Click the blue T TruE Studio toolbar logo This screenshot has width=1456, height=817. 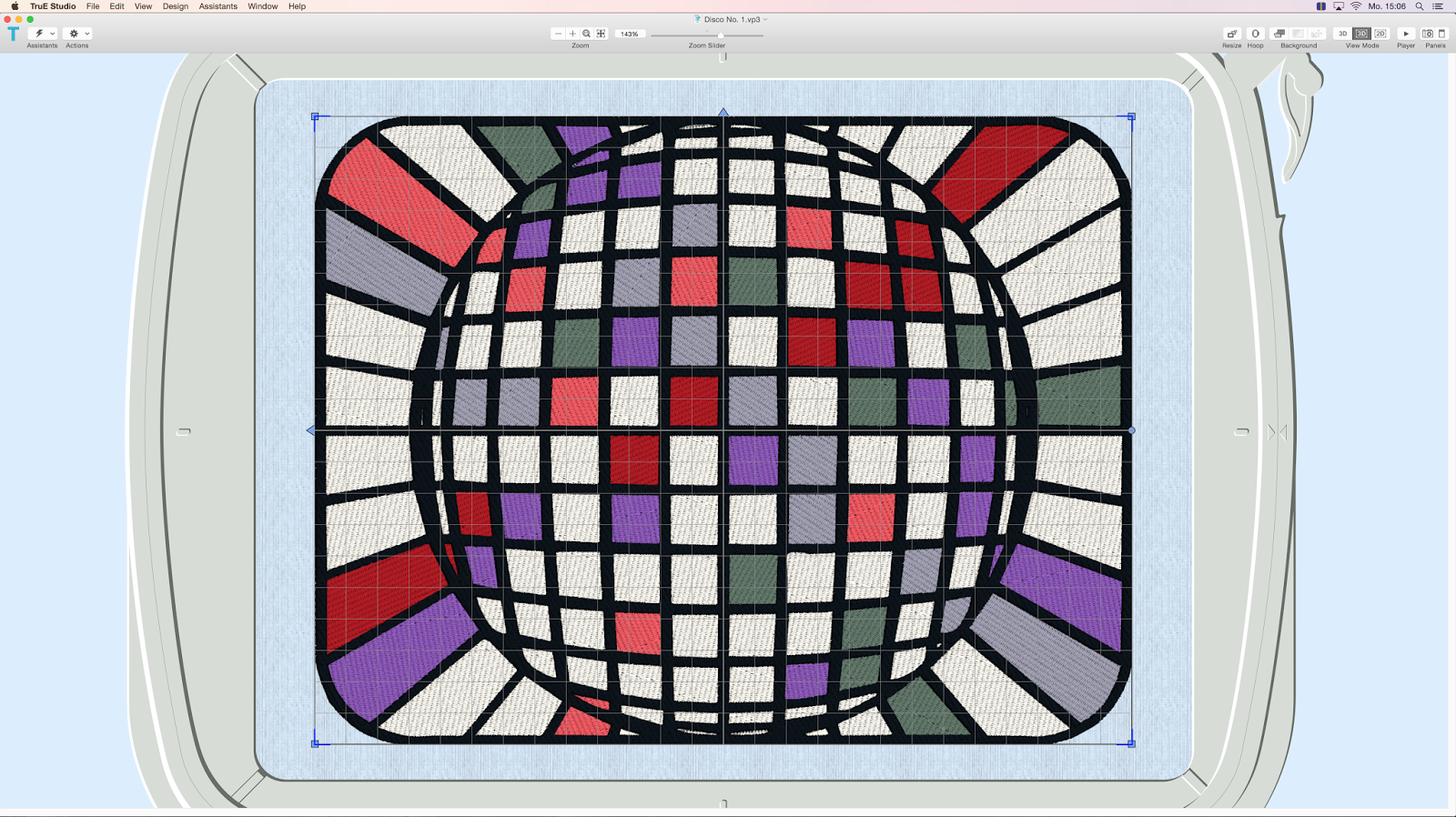click(x=13, y=34)
